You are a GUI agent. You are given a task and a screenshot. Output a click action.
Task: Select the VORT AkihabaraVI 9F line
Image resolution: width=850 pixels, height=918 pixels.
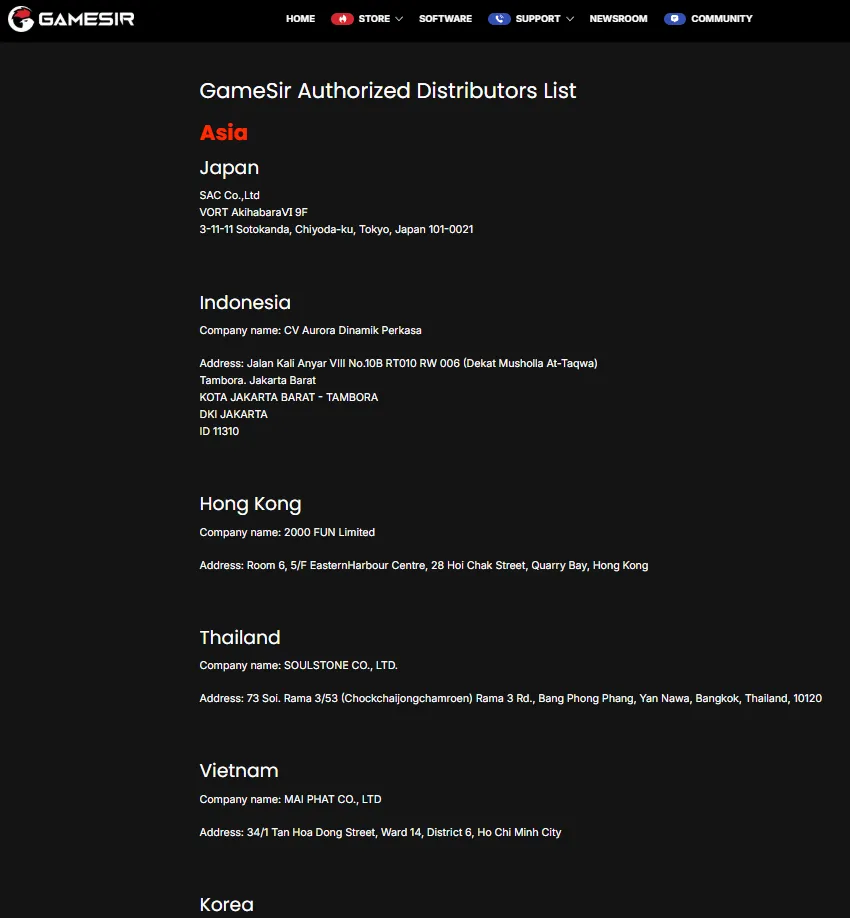[x=253, y=212]
